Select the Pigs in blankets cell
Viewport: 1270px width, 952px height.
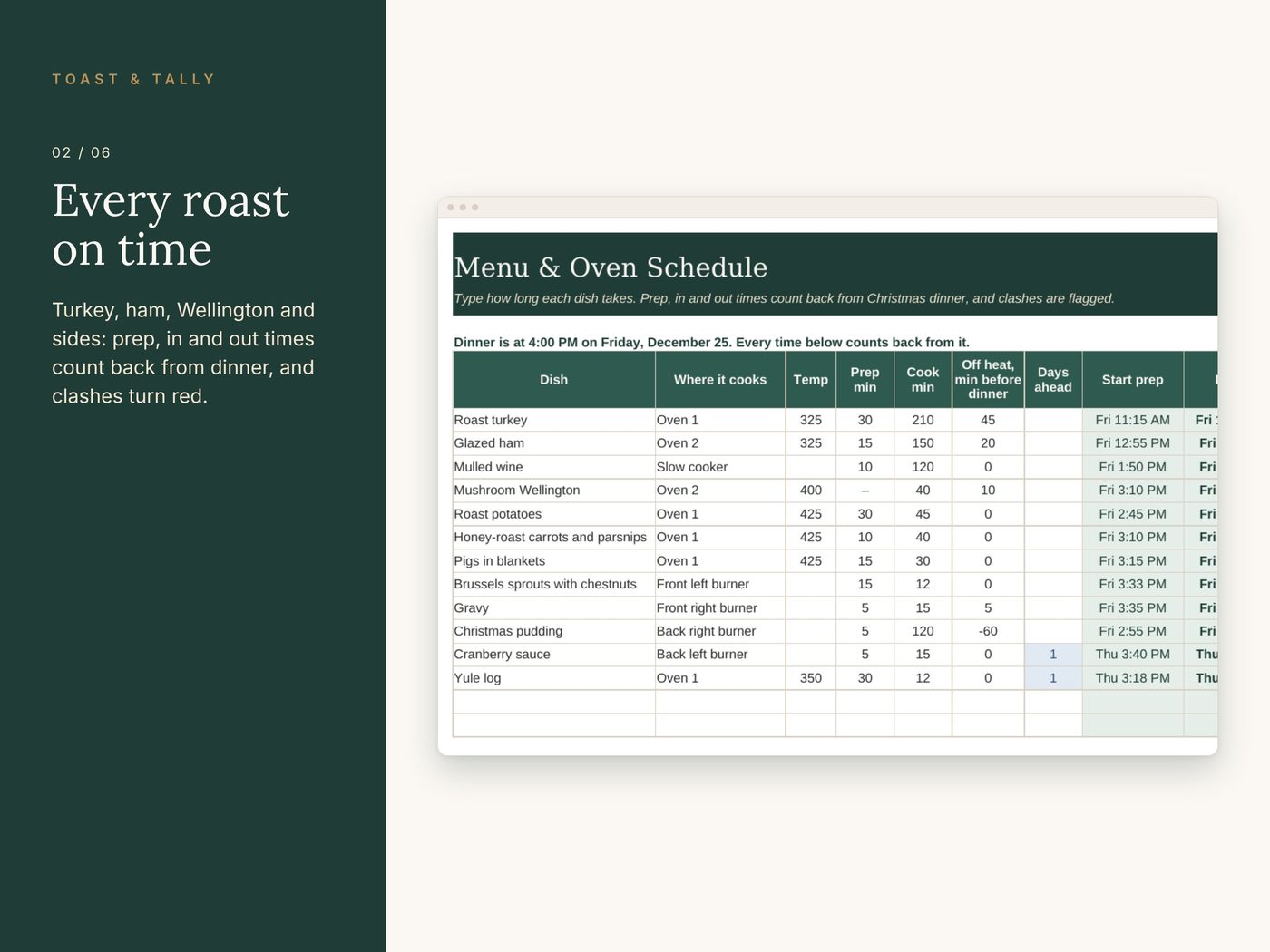[x=554, y=561]
